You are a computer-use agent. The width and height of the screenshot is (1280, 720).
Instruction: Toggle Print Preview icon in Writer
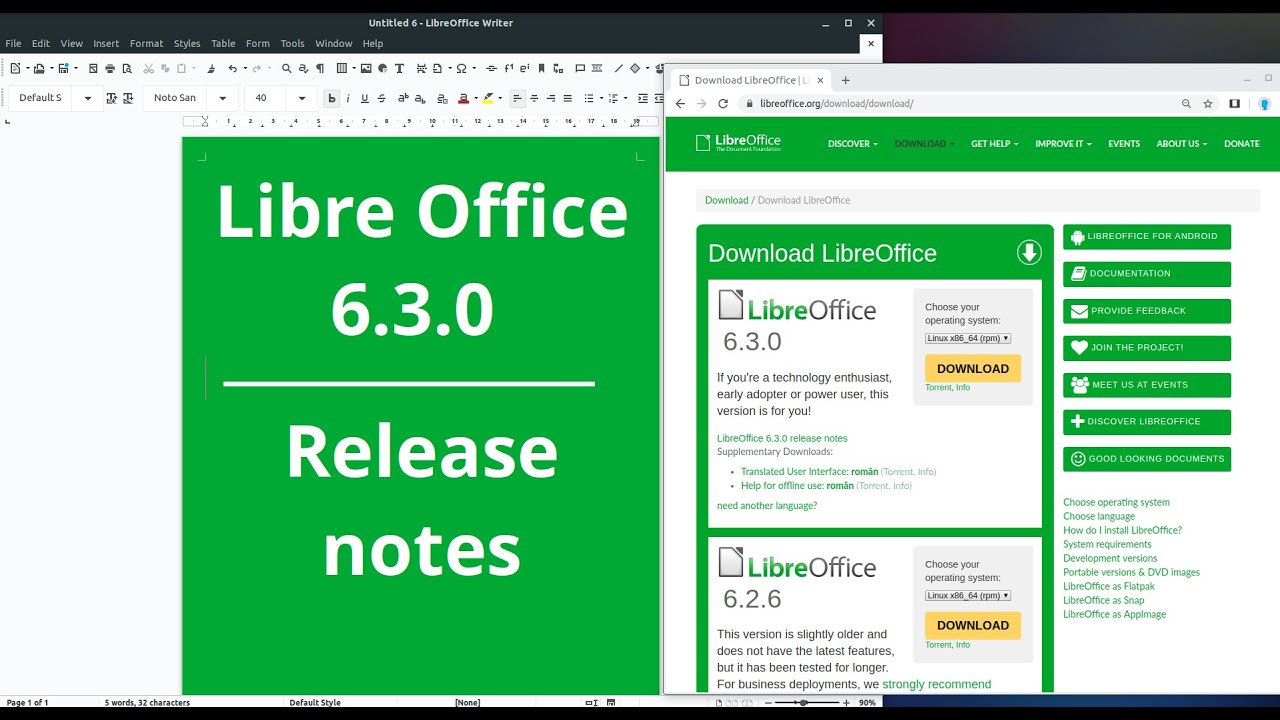click(127, 69)
